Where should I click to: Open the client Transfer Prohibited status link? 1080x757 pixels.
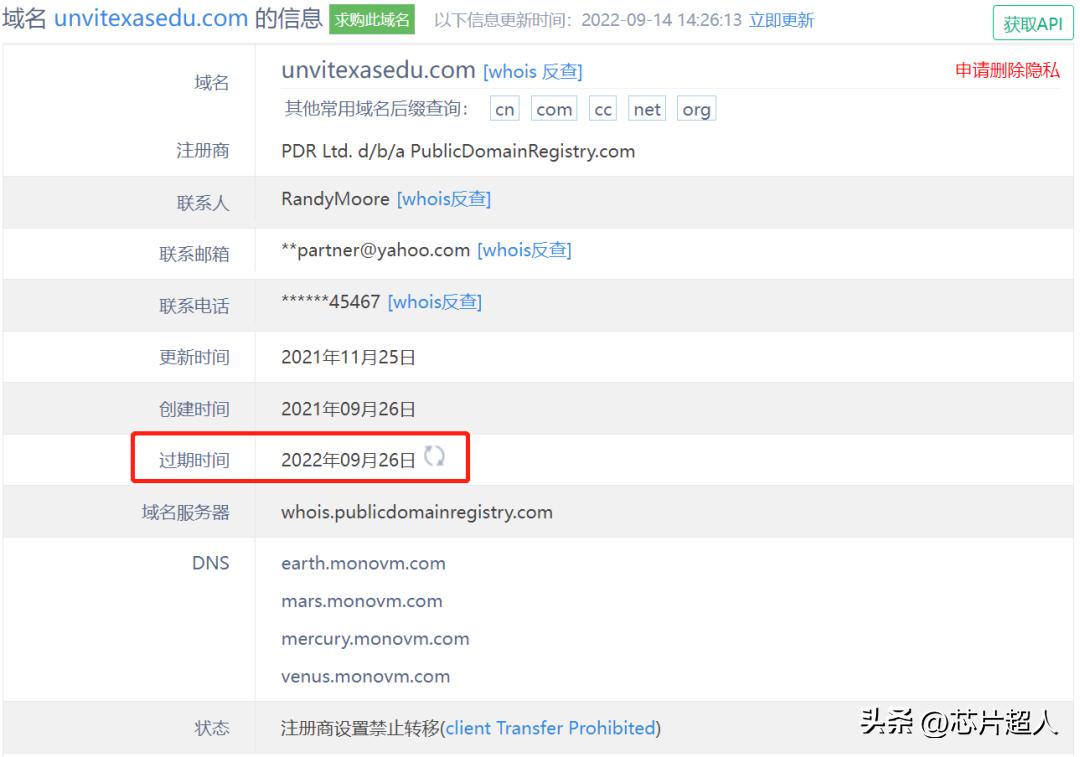click(552, 728)
